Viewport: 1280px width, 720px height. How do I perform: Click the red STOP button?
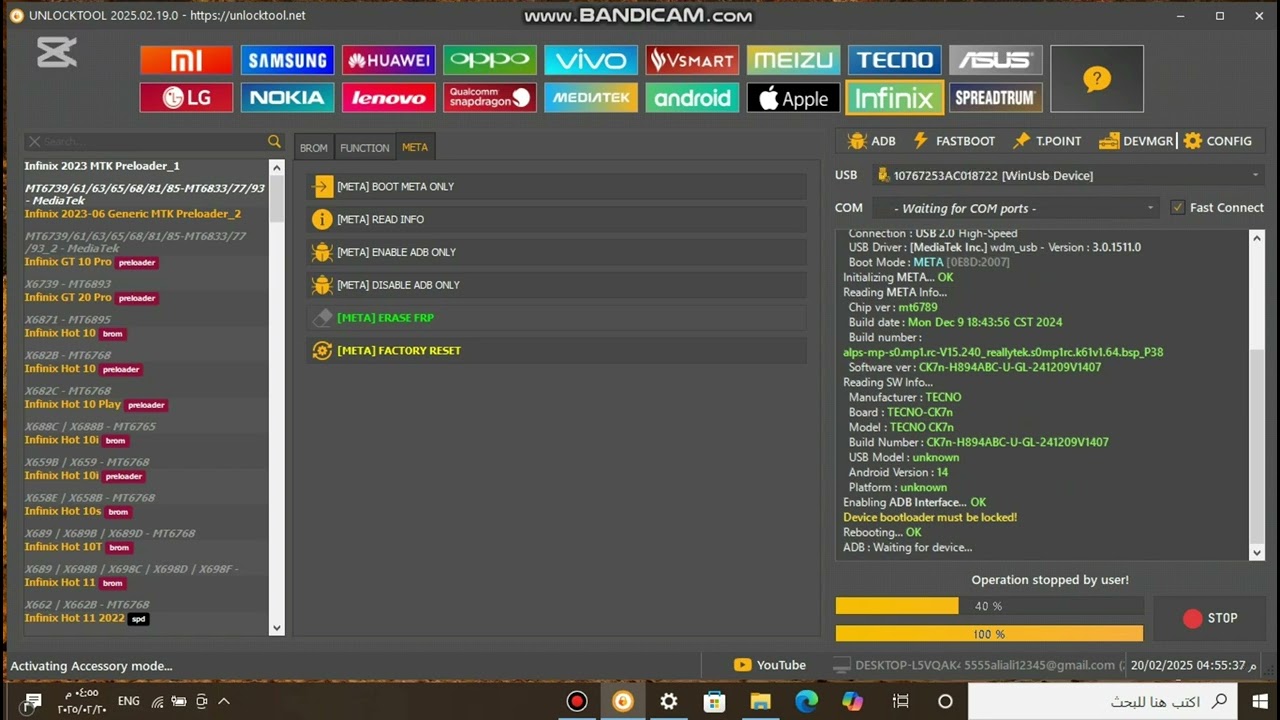coord(1210,618)
